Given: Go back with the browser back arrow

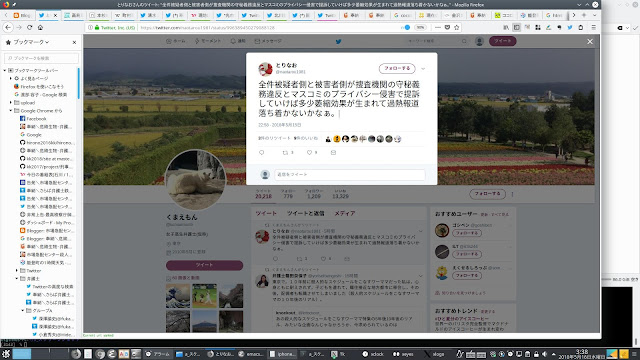Looking at the screenshot, I should (8, 27).
